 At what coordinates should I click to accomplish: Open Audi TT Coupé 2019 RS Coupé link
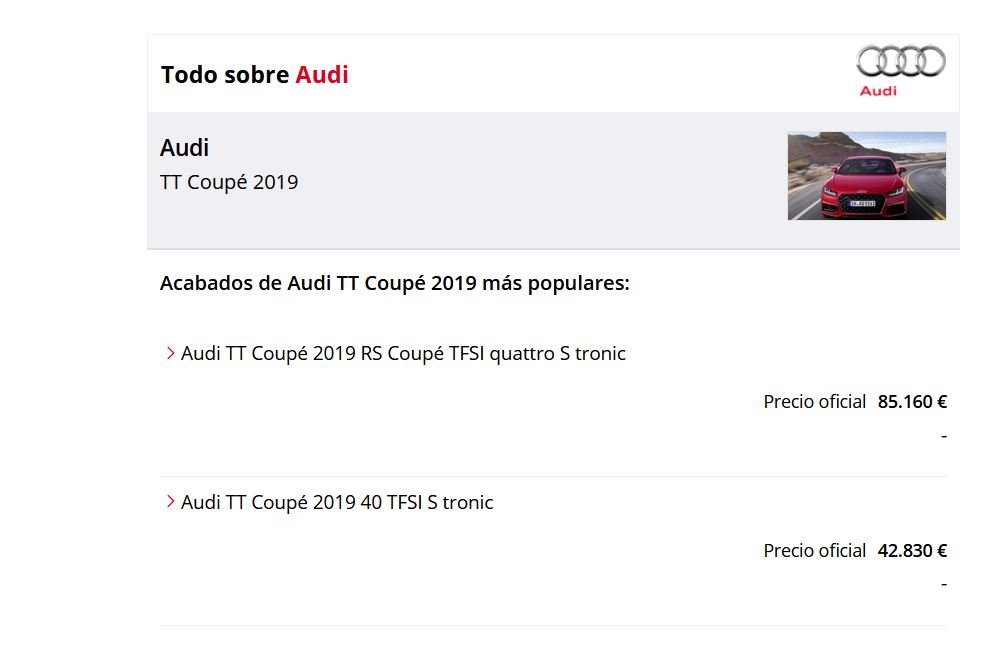point(403,353)
